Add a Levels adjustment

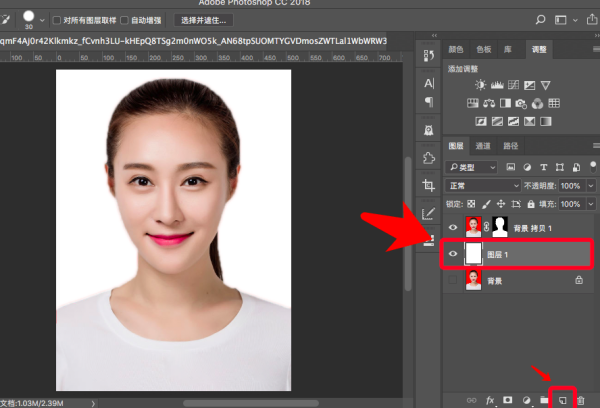[x=497, y=85]
